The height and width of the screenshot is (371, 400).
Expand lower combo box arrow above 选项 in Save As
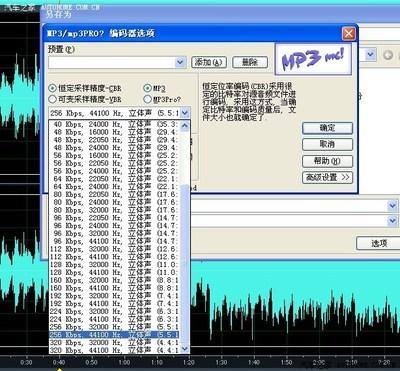point(393,220)
